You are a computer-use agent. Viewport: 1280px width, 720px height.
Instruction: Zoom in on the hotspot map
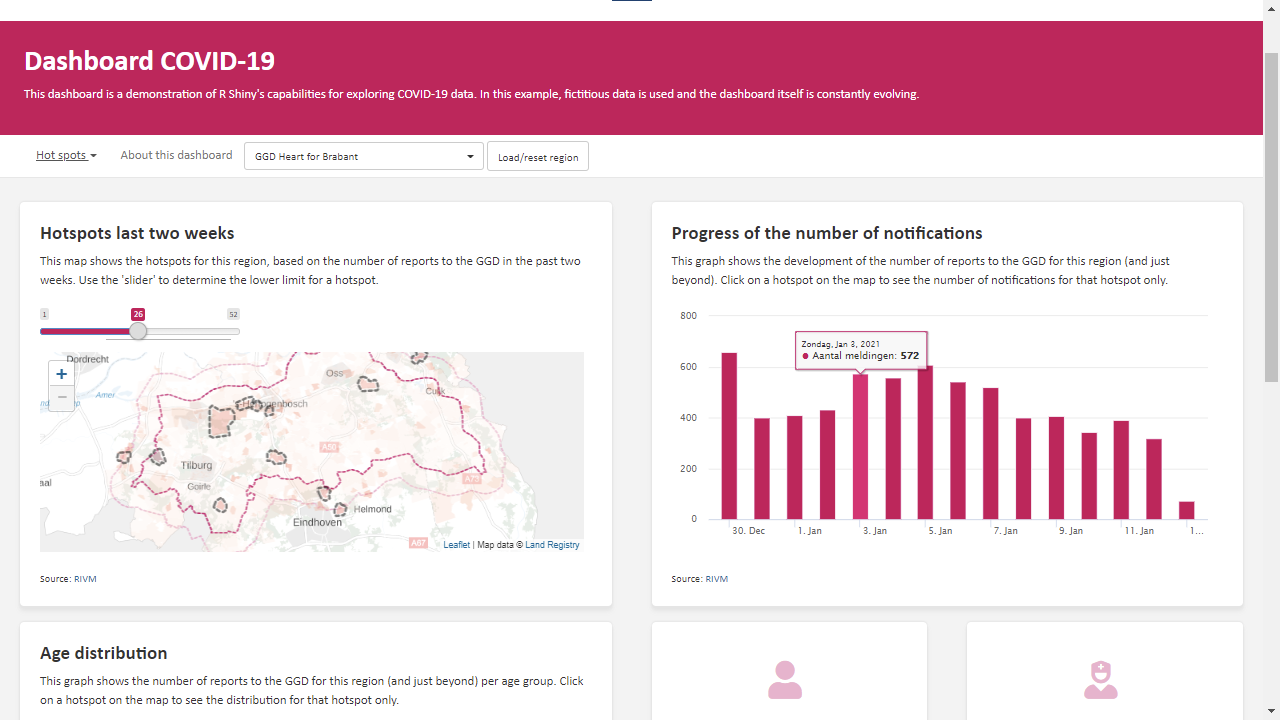point(61,373)
